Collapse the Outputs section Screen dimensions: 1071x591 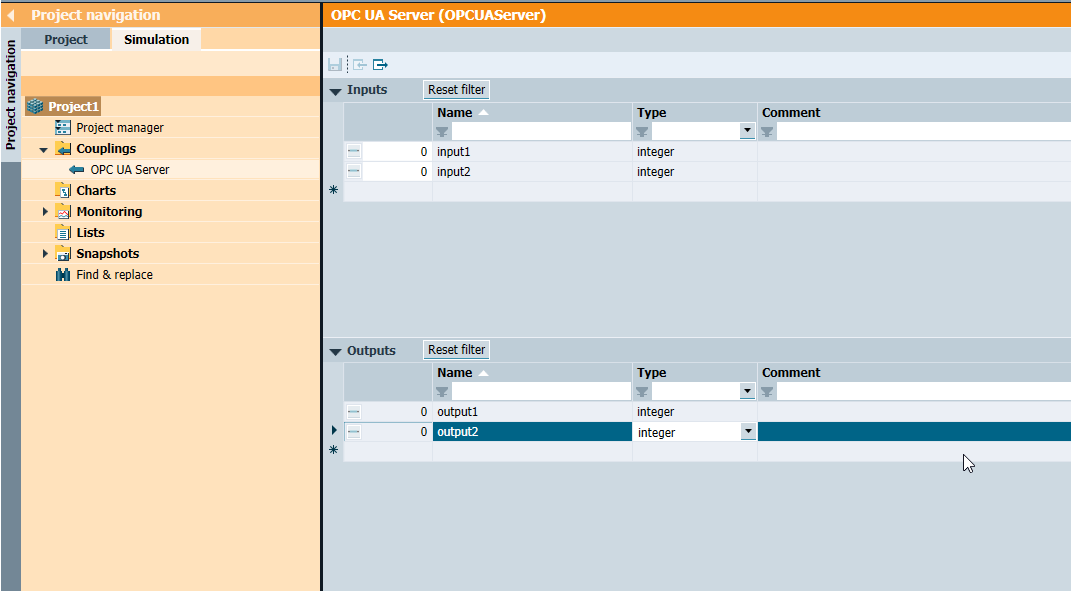pyautogui.click(x=335, y=351)
